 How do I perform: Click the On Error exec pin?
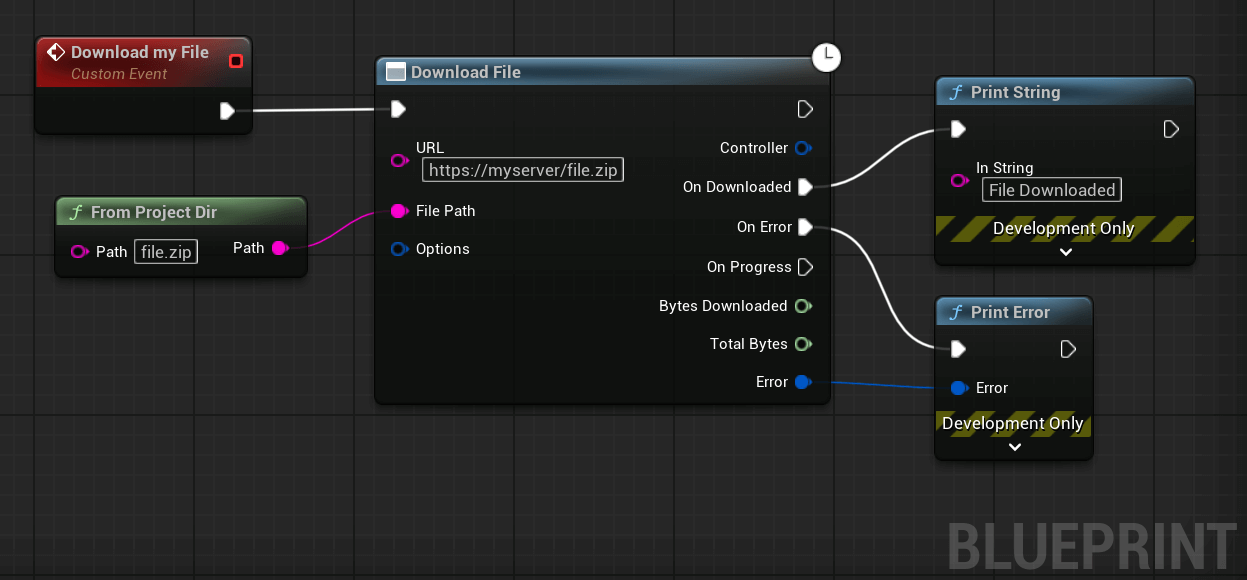click(805, 227)
